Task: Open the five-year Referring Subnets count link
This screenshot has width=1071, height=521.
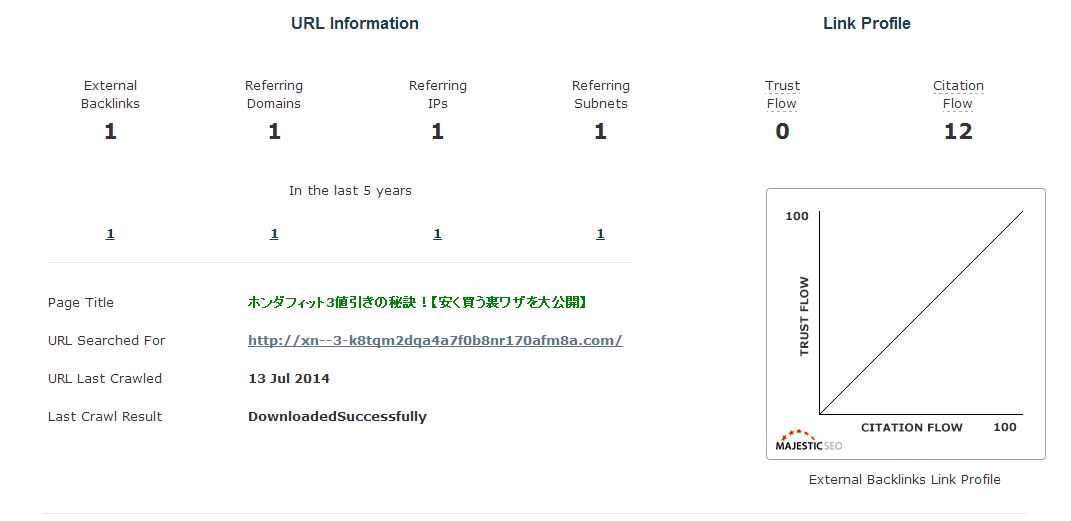Action: 600,234
